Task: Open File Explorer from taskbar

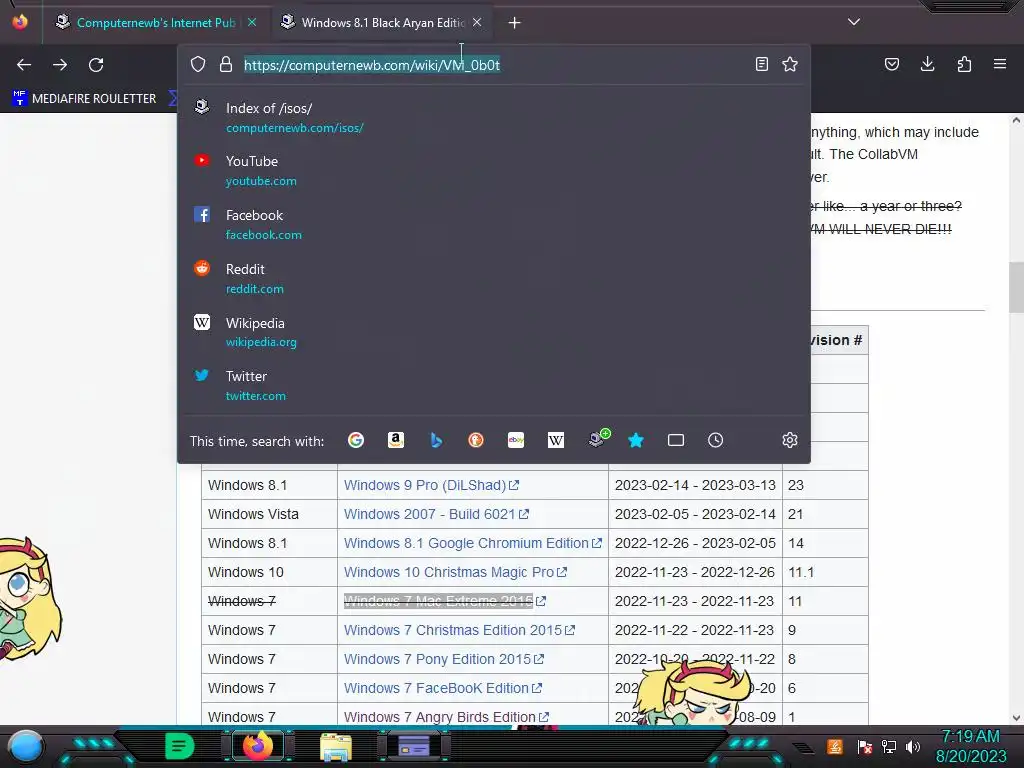Action: (336, 747)
